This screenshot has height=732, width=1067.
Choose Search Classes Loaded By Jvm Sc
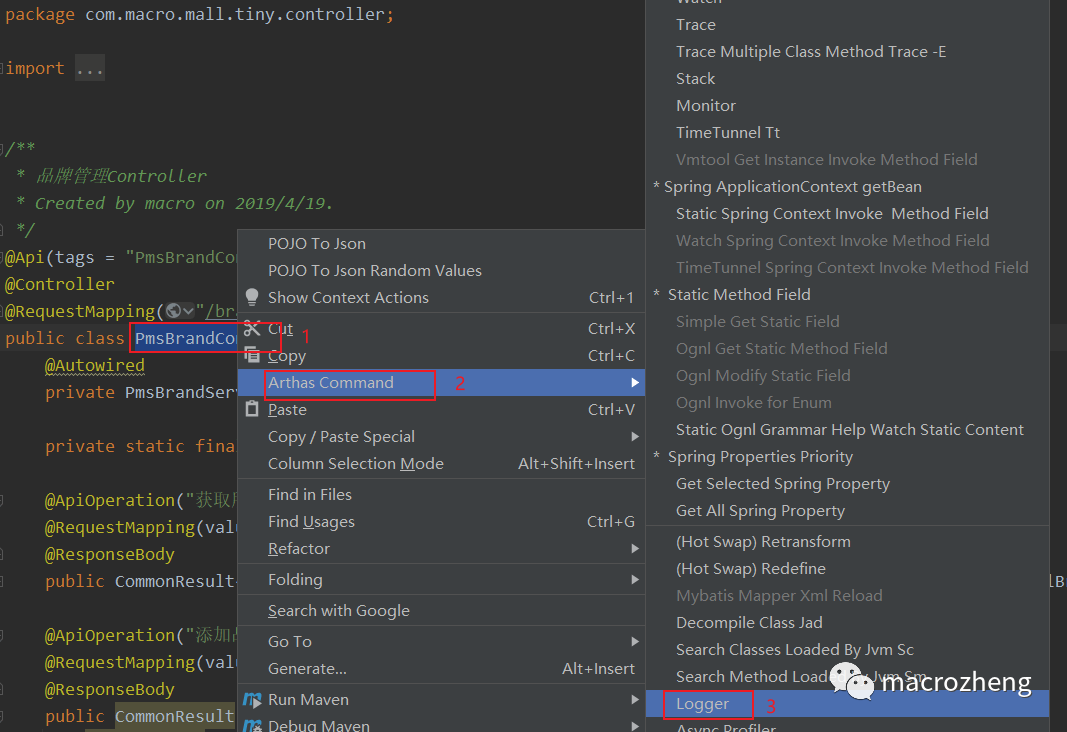(x=847, y=650)
